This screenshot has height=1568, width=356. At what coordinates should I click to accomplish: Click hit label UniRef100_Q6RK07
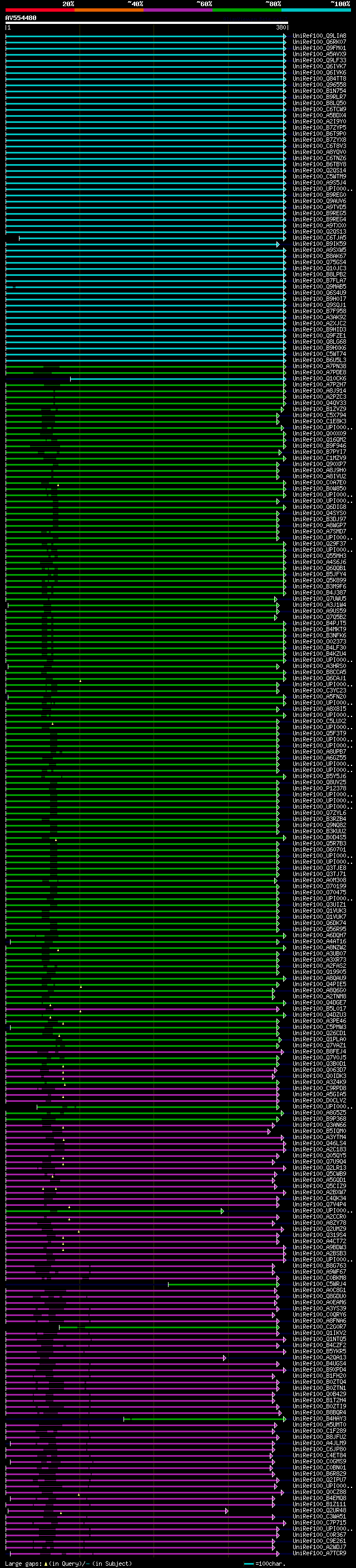click(319, 42)
